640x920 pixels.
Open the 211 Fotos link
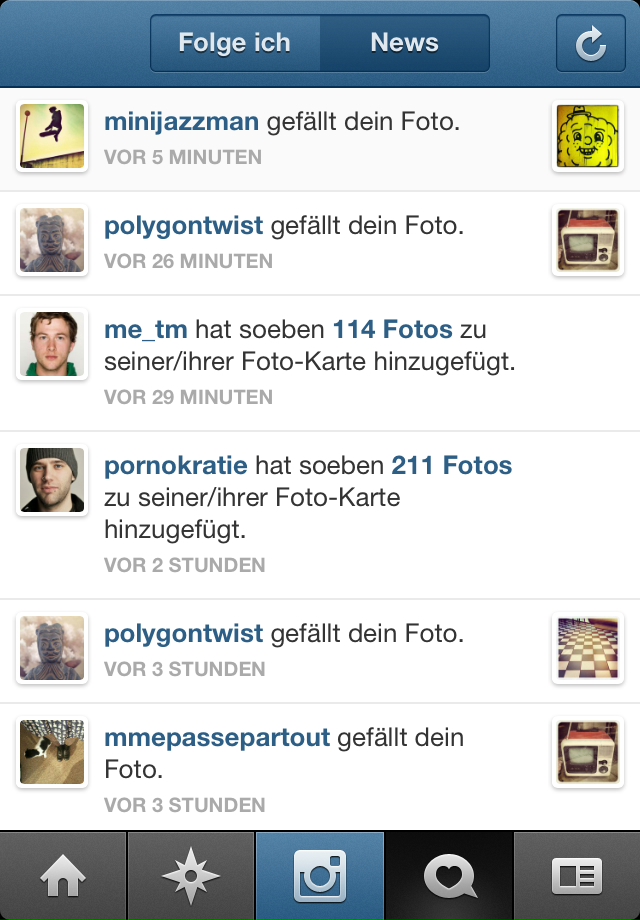[452, 465]
